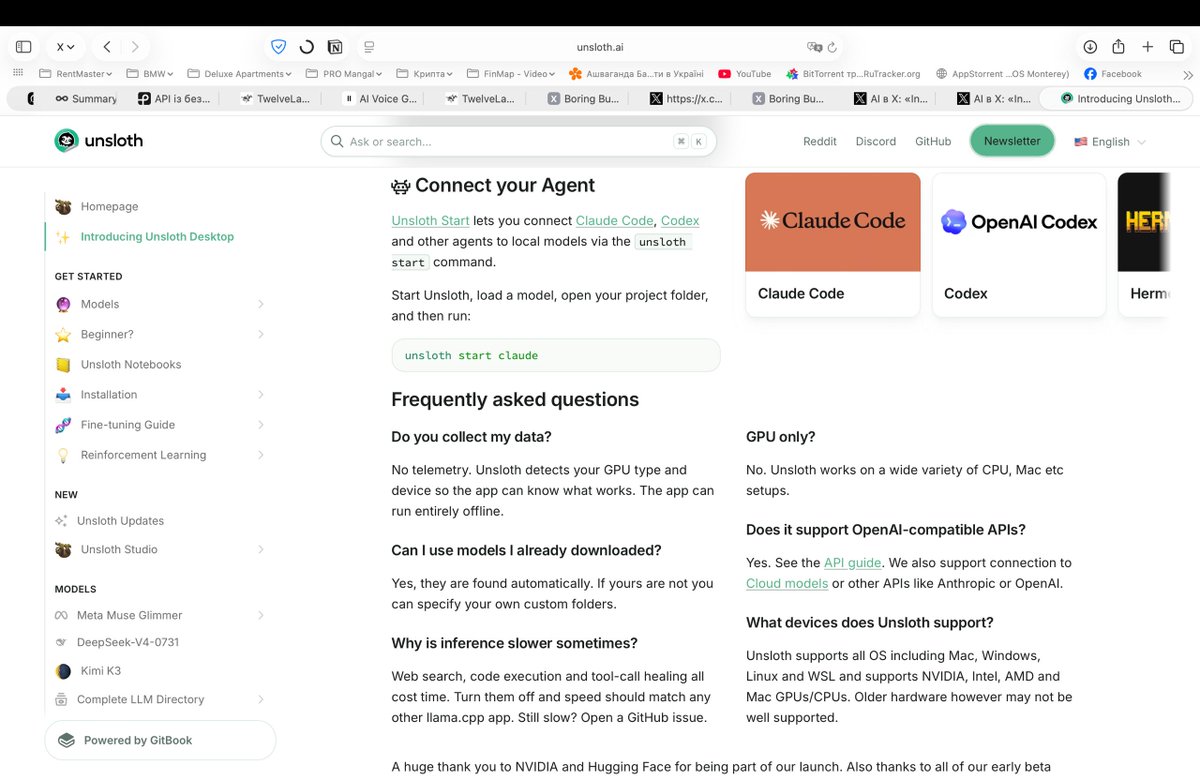Open the favorites grid icon in bookmarks bar

pyautogui.click(x=17, y=73)
